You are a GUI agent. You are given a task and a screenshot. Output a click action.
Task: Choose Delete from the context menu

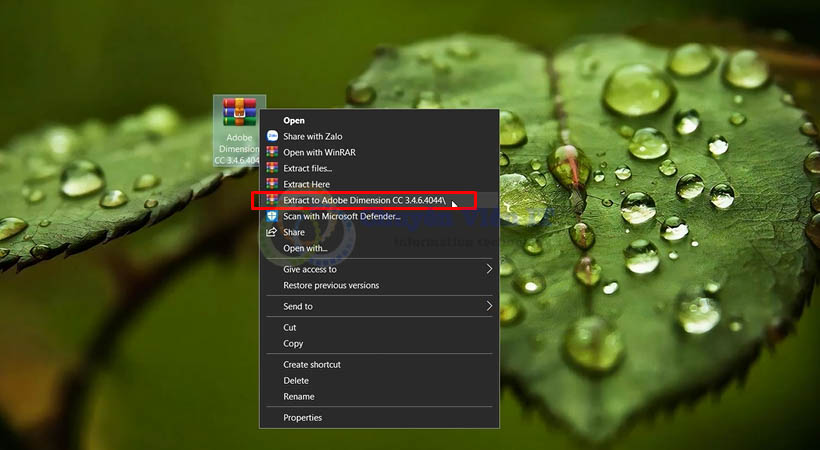(x=296, y=381)
